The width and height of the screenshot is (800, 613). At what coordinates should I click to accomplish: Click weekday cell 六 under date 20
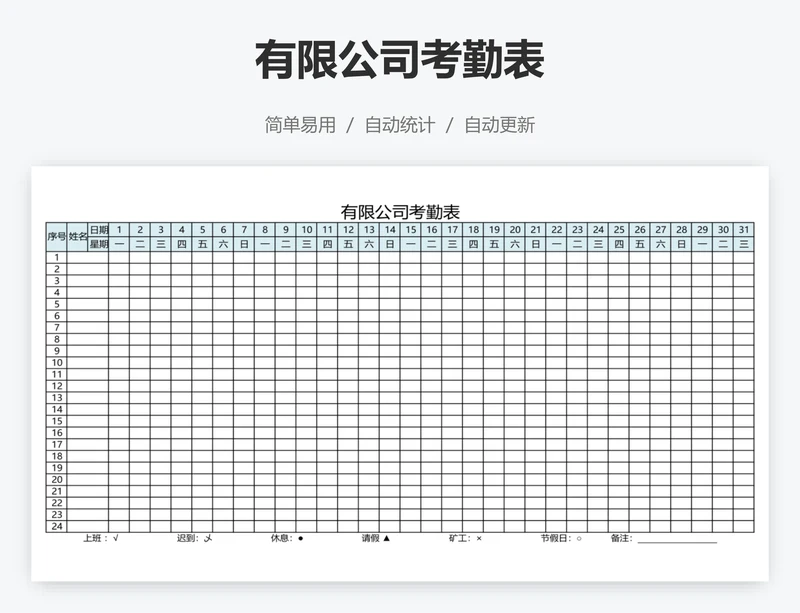click(x=515, y=244)
